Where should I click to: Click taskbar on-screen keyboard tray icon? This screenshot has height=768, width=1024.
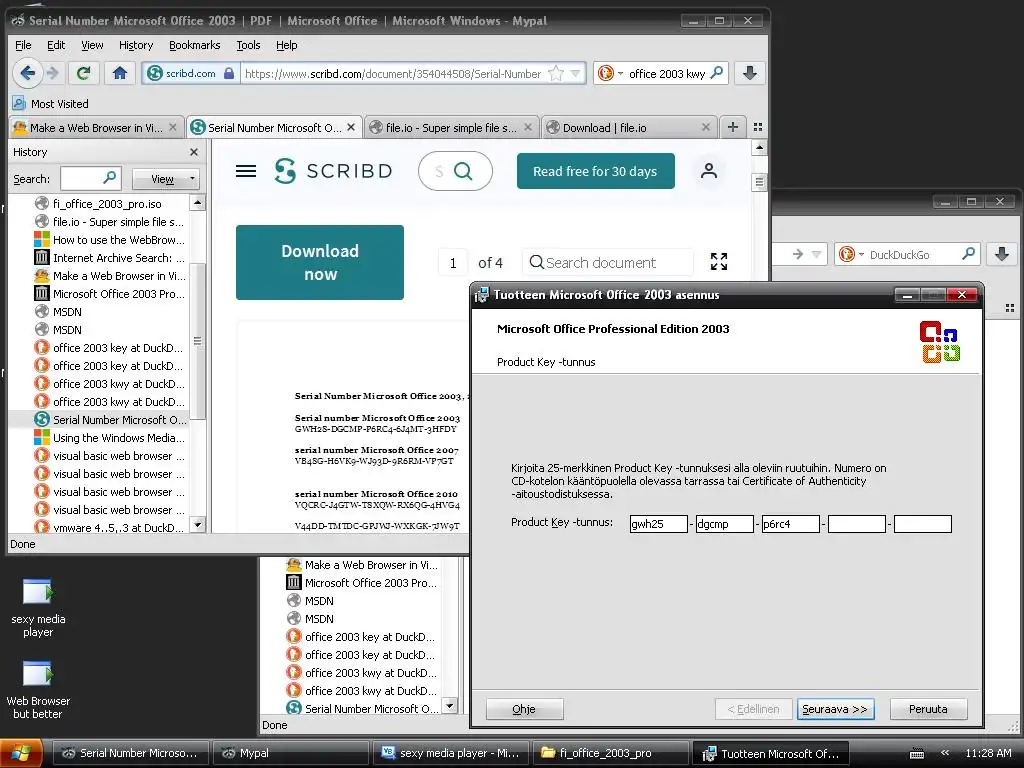click(x=916, y=754)
